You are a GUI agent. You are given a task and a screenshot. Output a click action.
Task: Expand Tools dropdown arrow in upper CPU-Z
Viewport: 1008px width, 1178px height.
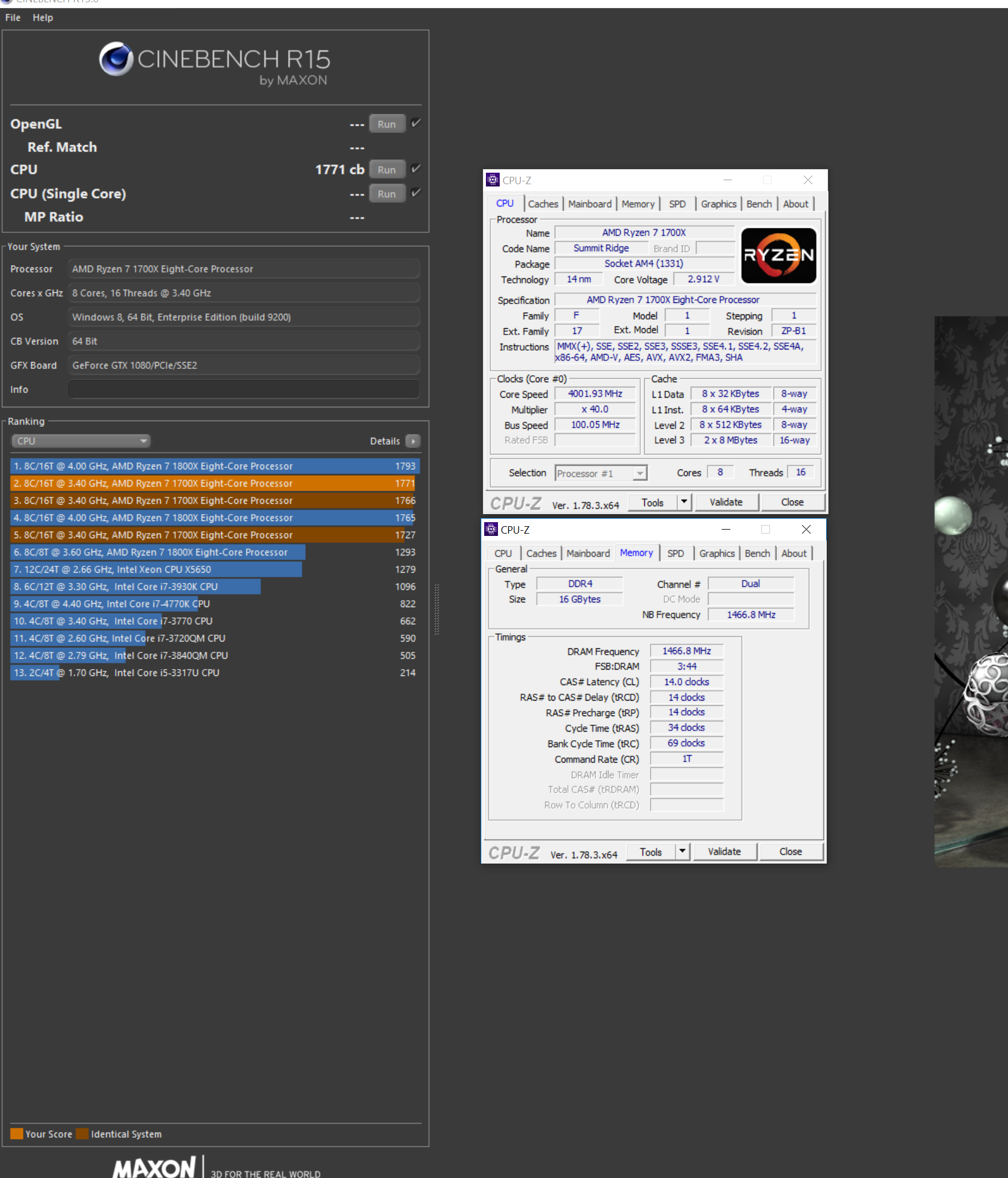coord(684,503)
